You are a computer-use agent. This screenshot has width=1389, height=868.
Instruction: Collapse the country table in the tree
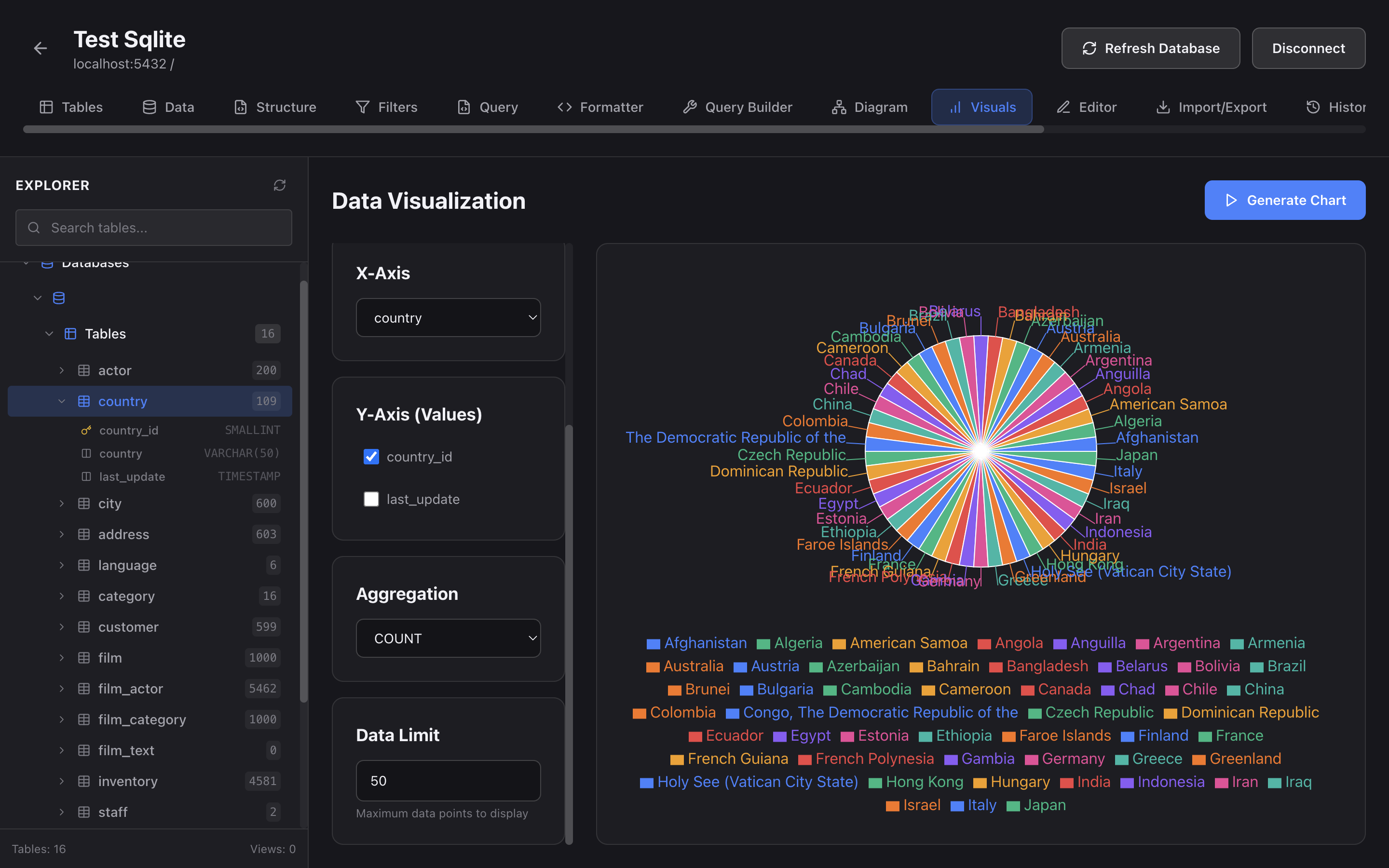point(62,401)
